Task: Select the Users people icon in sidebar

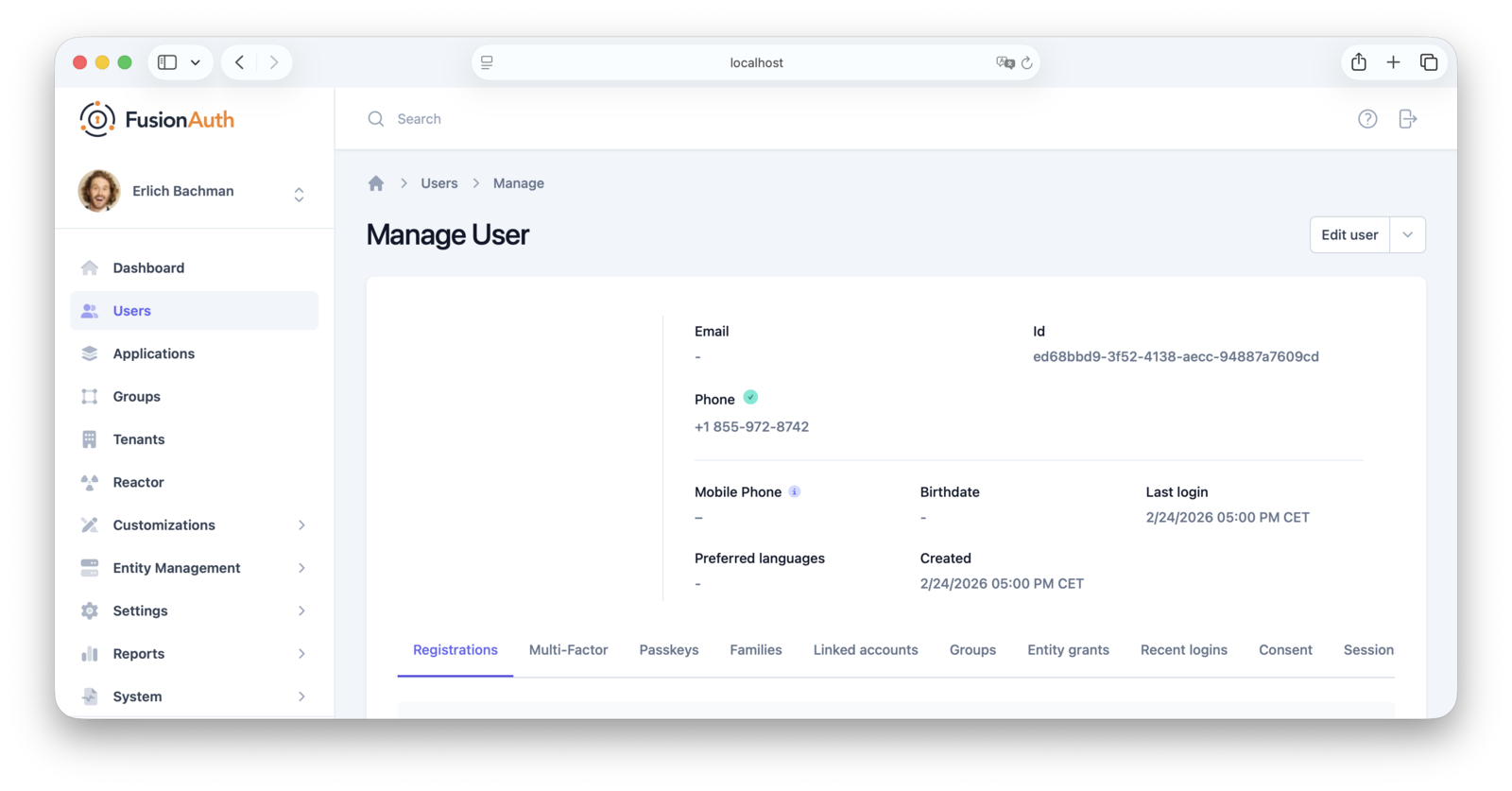Action: click(x=90, y=311)
